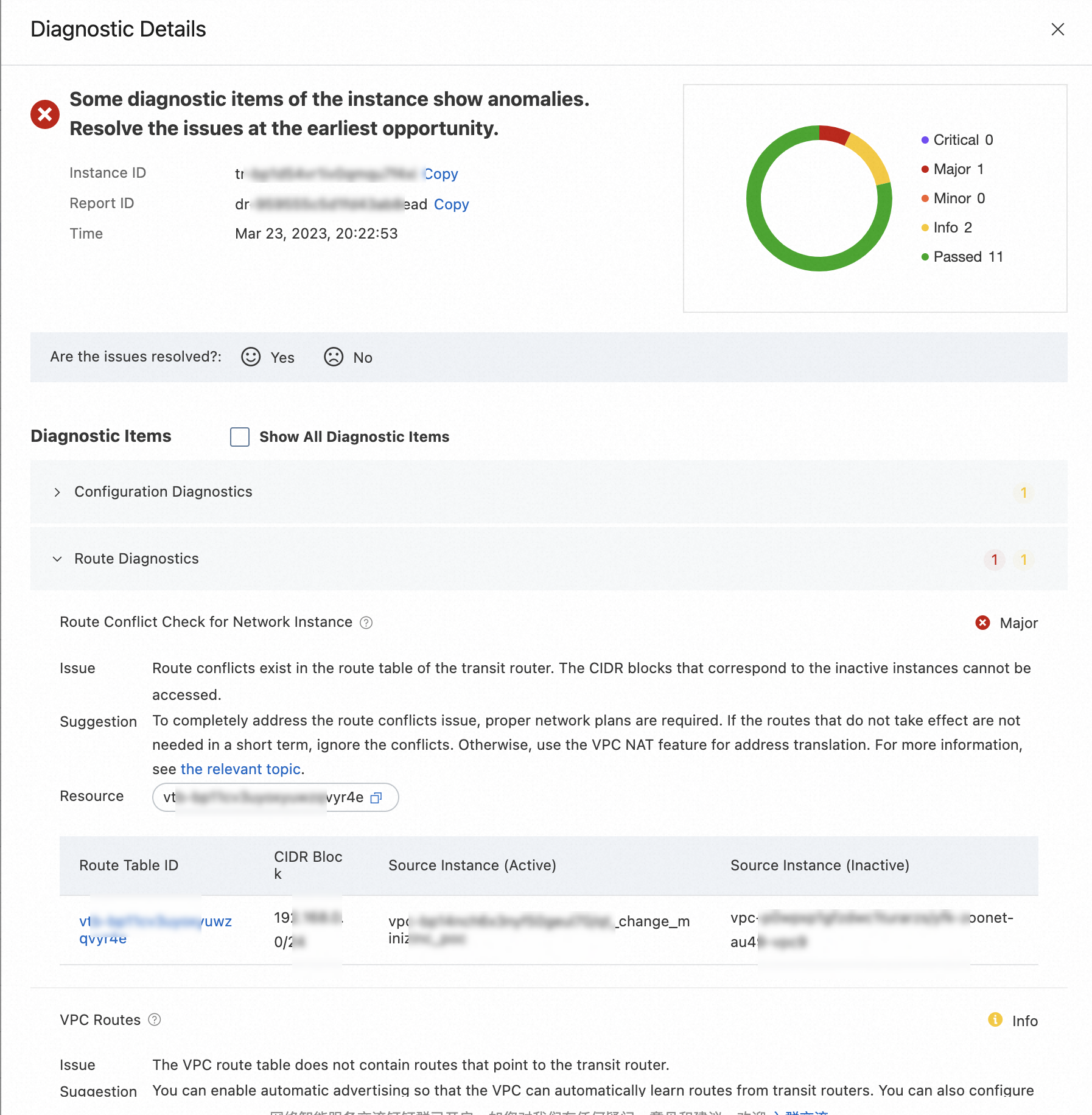Click the smiley face Yes icon
The image size is (1092, 1115).
tap(251, 357)
